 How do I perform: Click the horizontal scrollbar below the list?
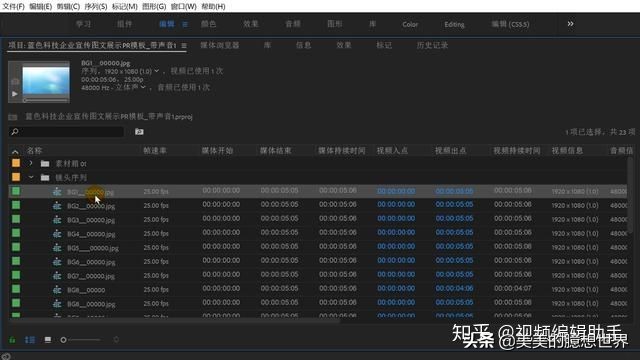(x=174, y=320)
